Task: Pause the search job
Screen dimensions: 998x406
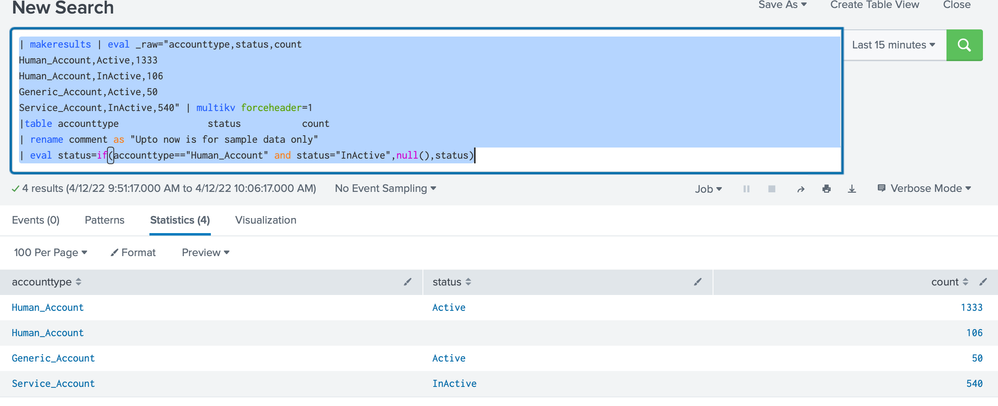Action: tap(746, 189)
